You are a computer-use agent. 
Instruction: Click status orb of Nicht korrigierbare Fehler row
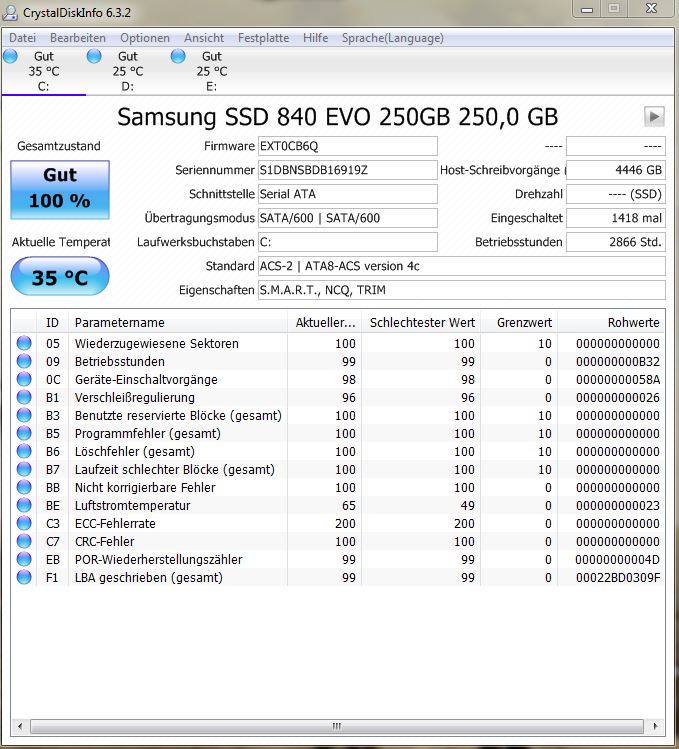pos(24,487)
